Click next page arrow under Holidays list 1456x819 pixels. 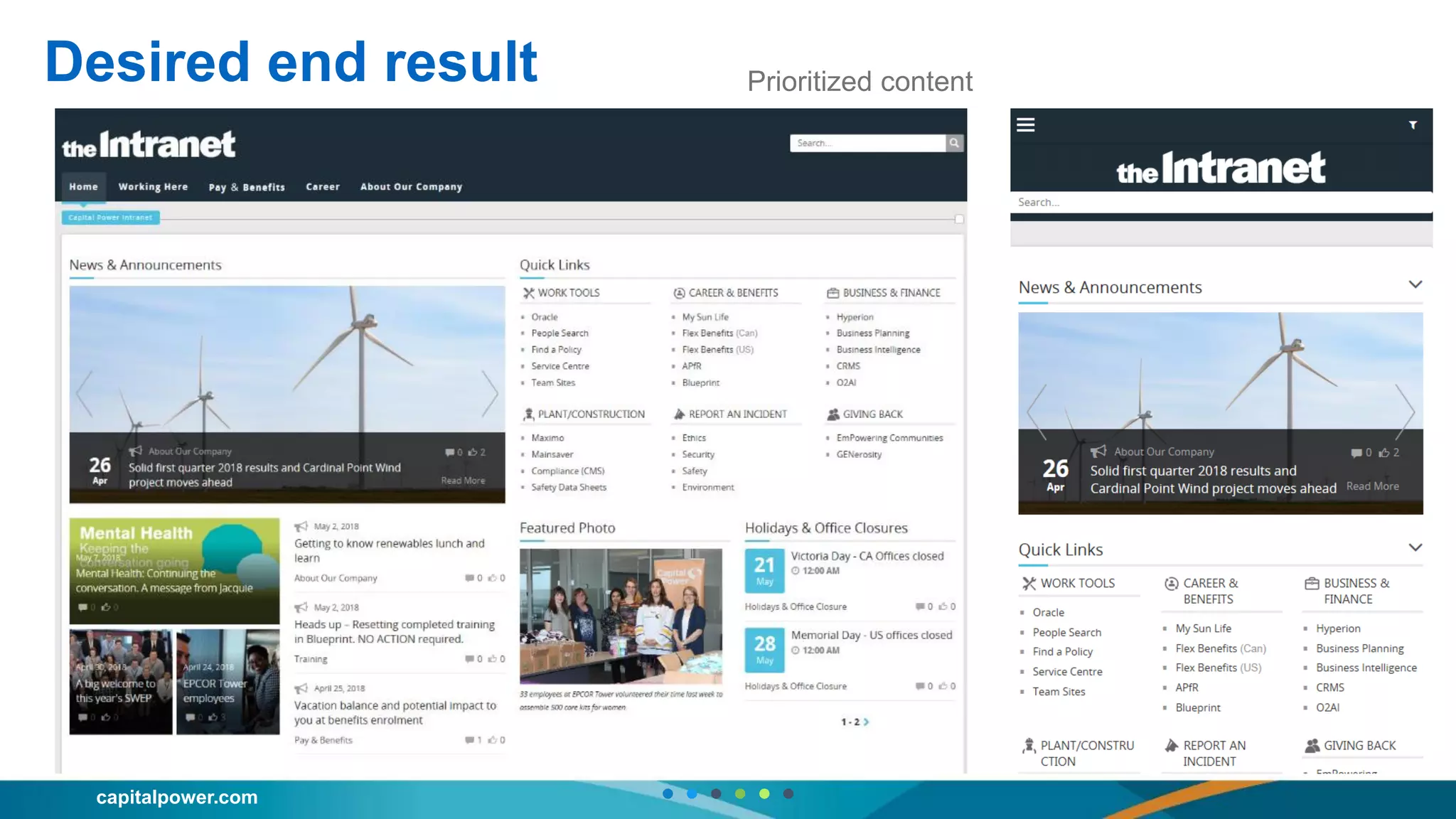click(x=866, y=722)
